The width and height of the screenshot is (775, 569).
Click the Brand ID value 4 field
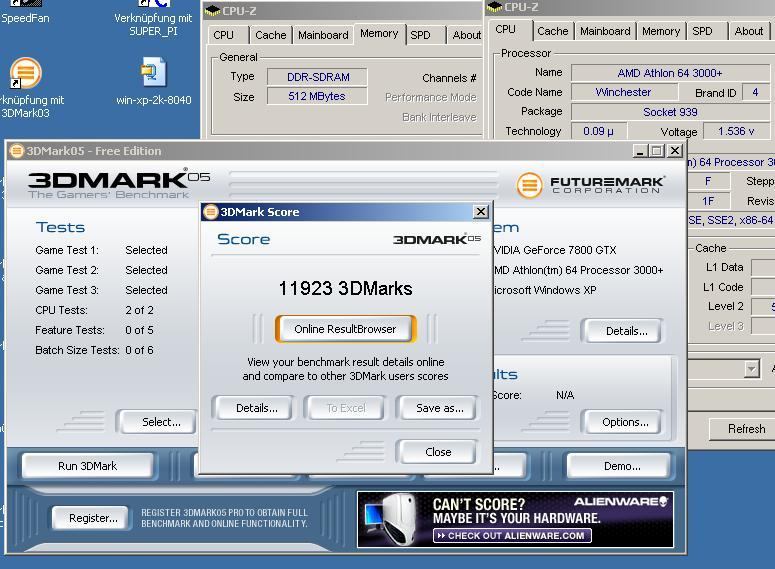(x=755, y=92)
